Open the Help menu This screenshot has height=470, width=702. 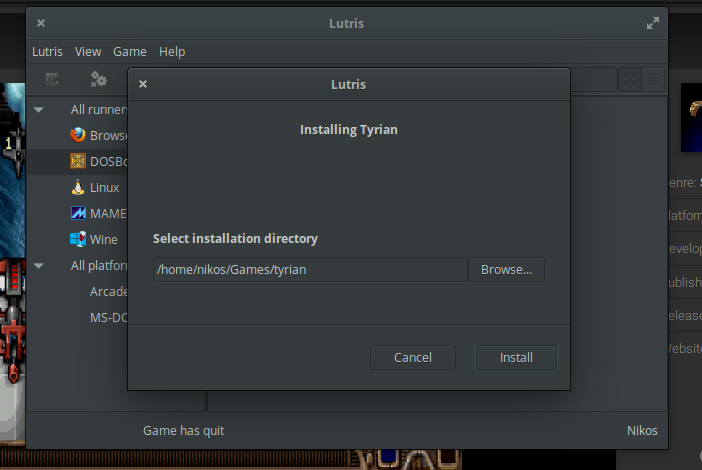[x=172, y=51]
